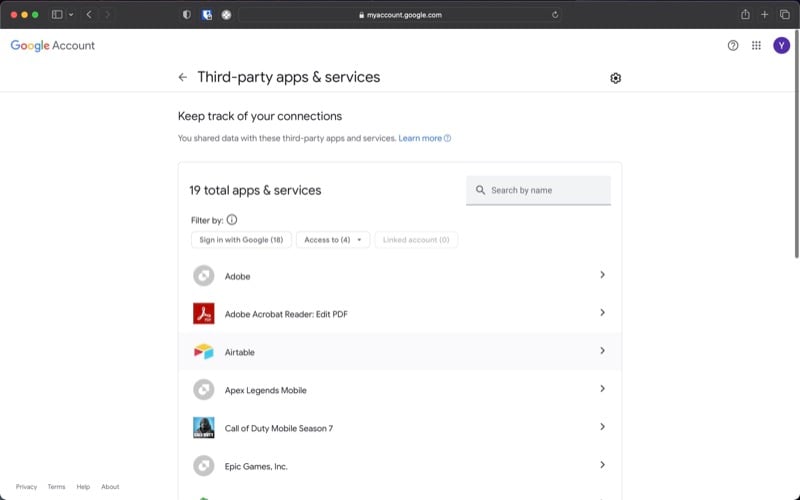Screen dimensions: 800x500
Task: Click the myaccount.google.com address bar
Action: point(400,15)
